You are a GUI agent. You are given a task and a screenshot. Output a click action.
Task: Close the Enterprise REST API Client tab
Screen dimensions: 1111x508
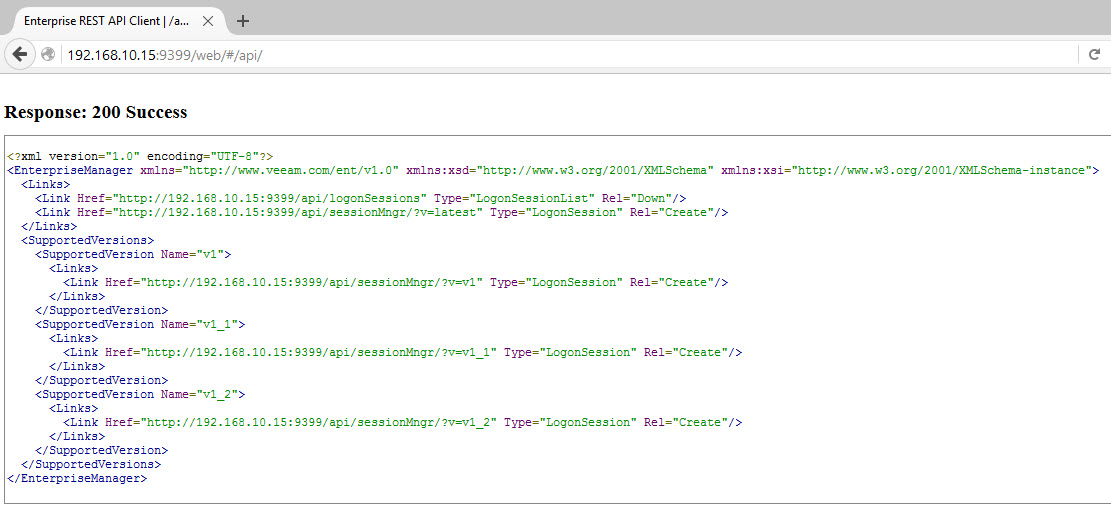pyautogui.click(x=208, y=21)
